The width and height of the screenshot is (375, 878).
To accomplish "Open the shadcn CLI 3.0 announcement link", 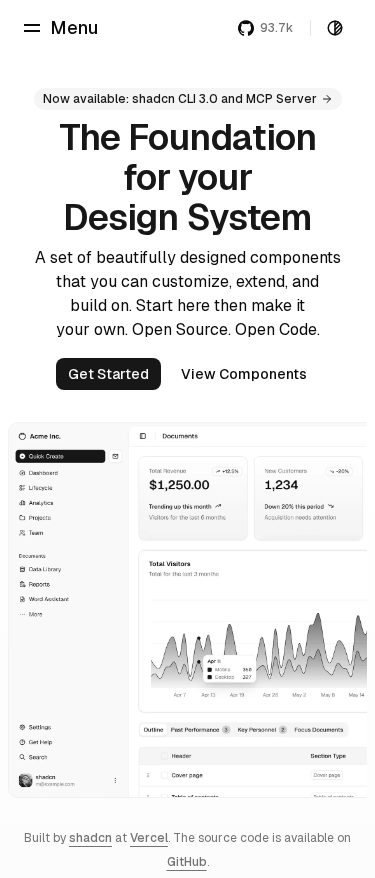I will 188,99.
